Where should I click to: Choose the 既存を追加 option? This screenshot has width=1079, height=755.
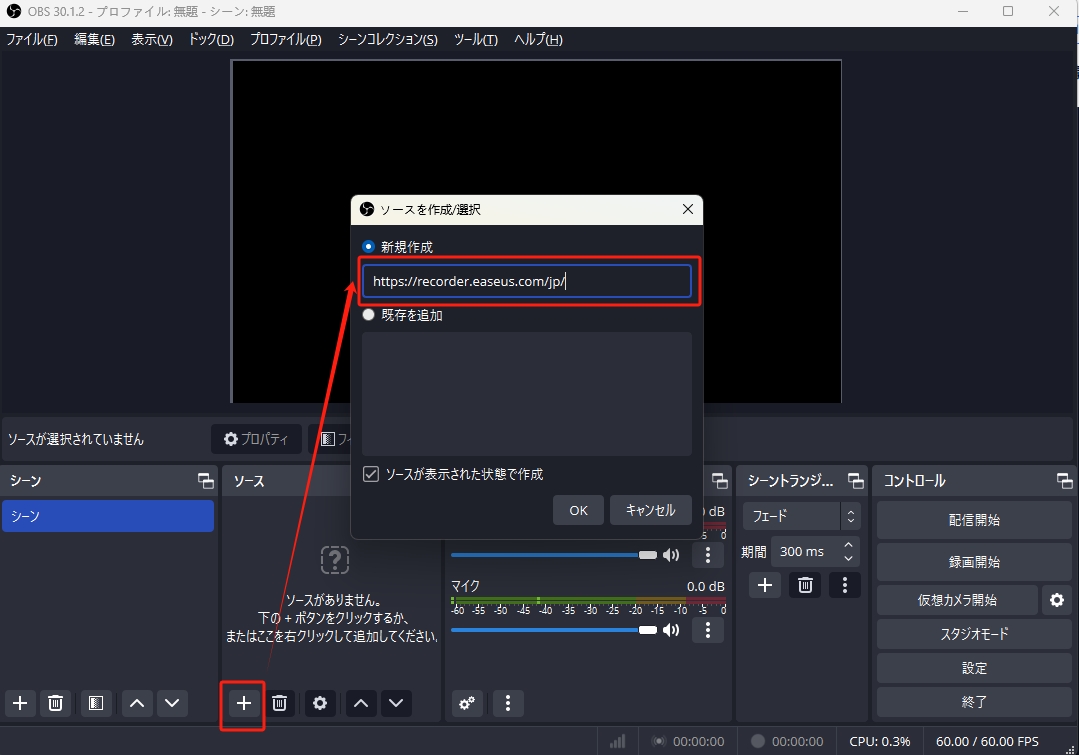[369, 314]
